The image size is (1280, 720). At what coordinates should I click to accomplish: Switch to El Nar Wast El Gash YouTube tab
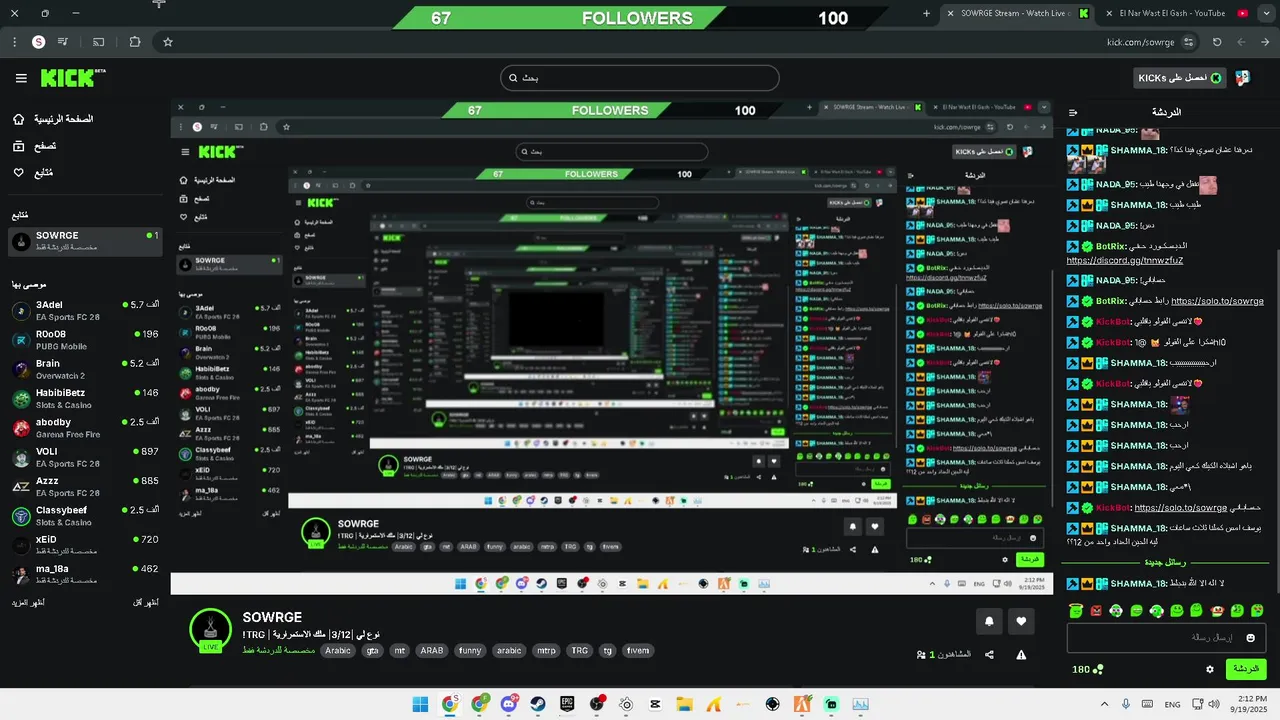pyautogui.click(x=1172, y=13)
